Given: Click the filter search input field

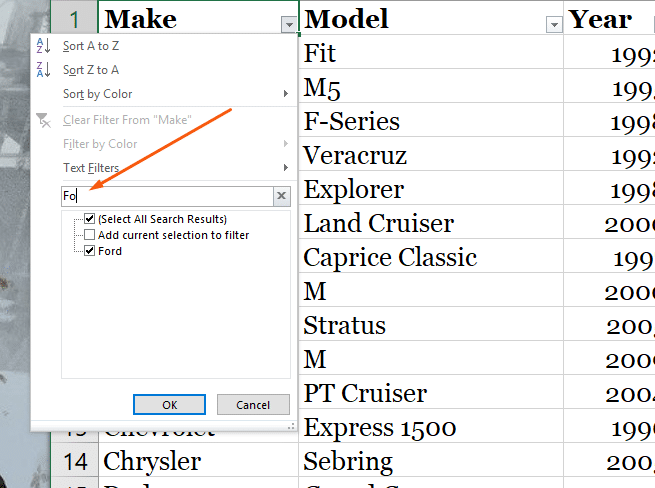Looking at the screenshot, I should click(167, 196).
